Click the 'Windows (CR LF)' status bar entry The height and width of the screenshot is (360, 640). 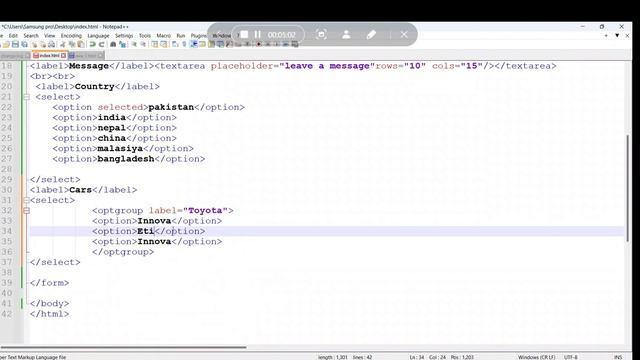536,357
